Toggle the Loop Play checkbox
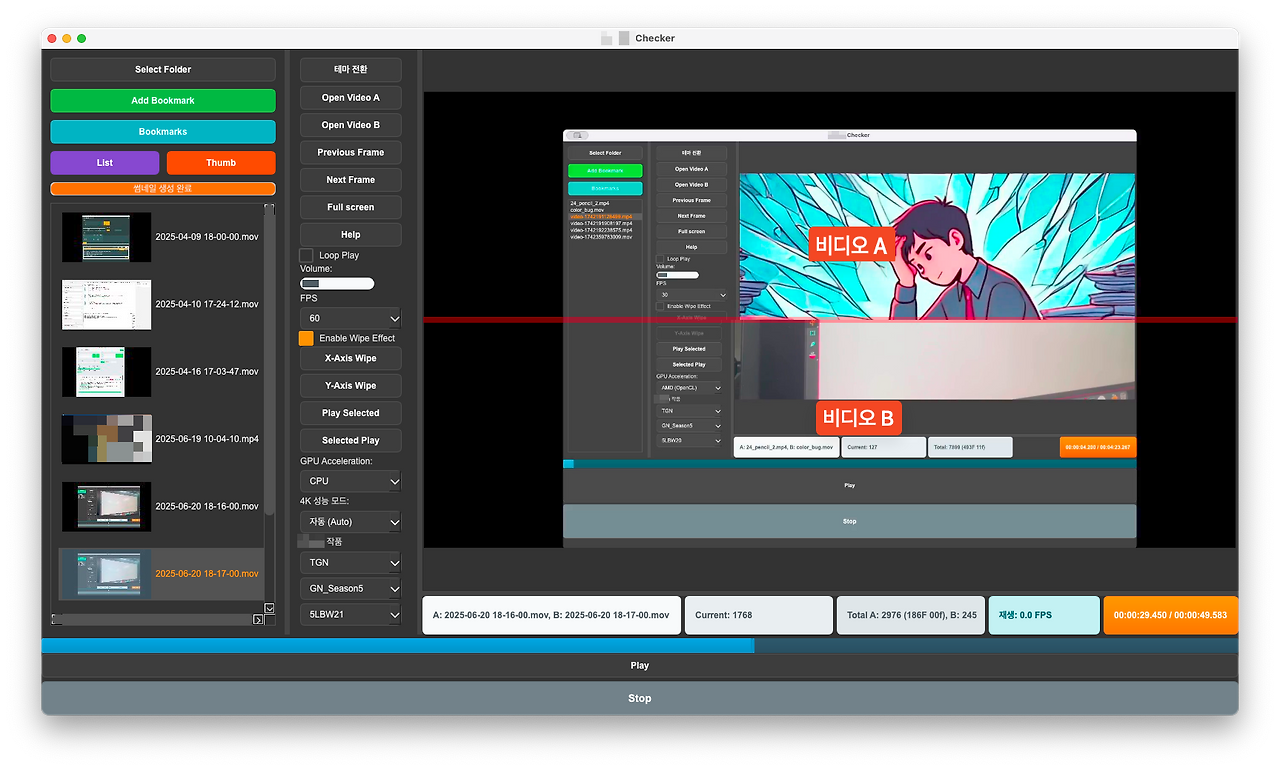The width and height of the screenshot is (1280, 770). 306,256
